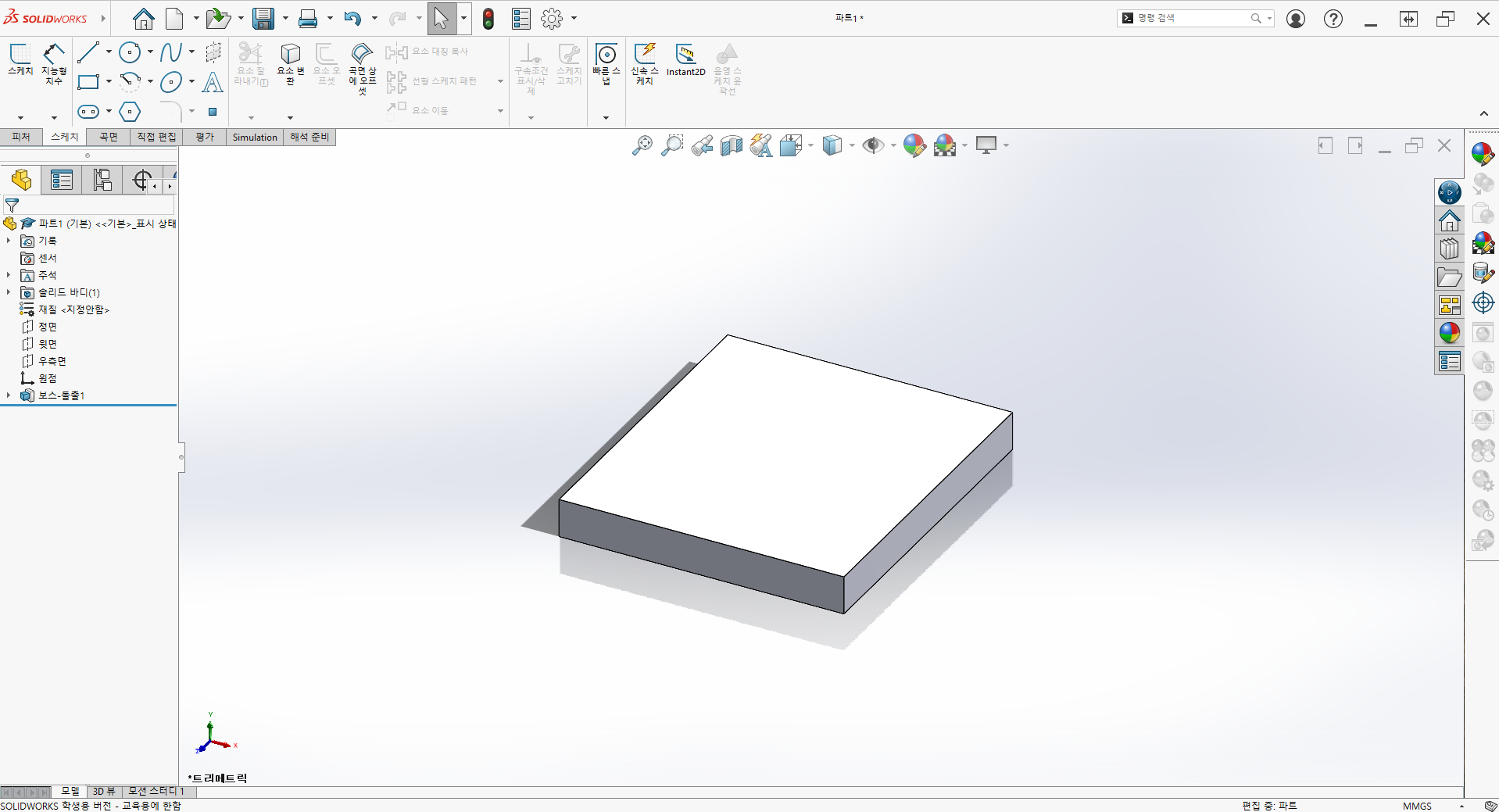Open the PropertyManager panel tab
Image resolution: width=1499 pixels, height=812 pixels.
[62, 181]
